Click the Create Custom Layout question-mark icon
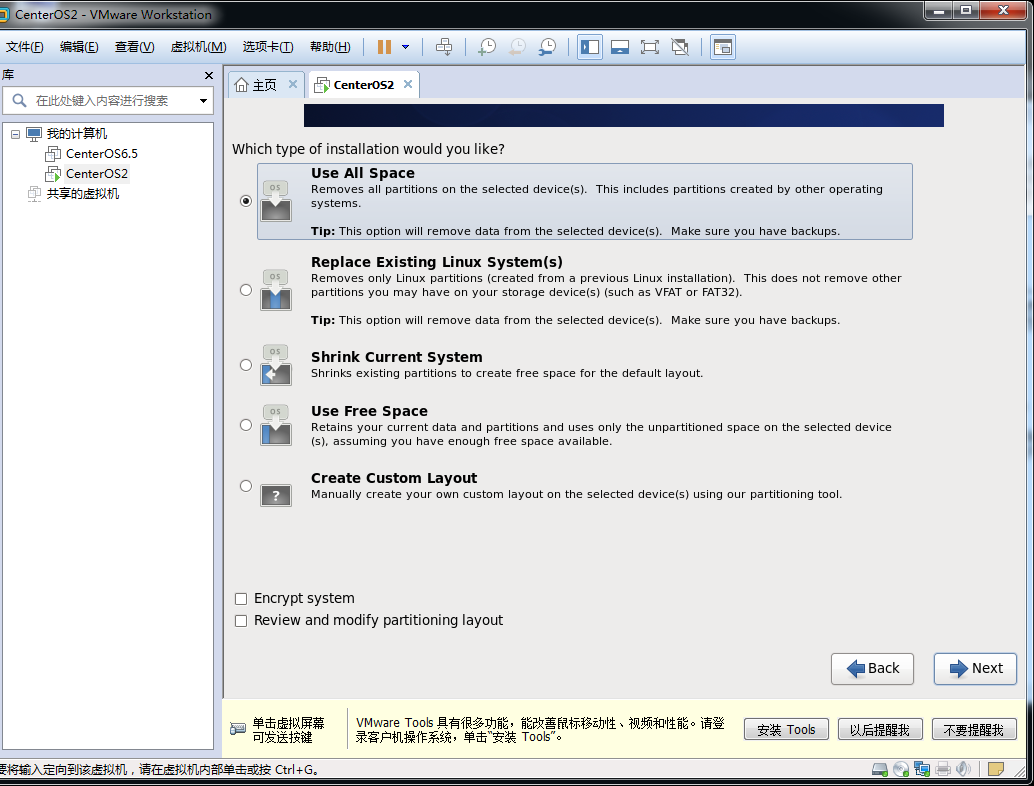The image size is (1034, 786). 276,495
